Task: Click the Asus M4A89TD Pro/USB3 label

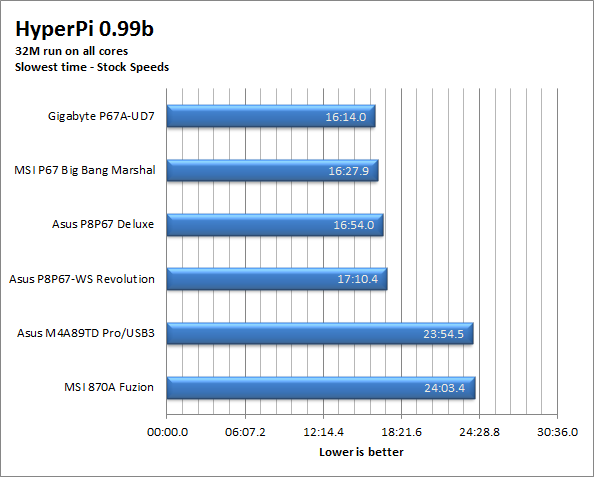Action: point(86,333)
